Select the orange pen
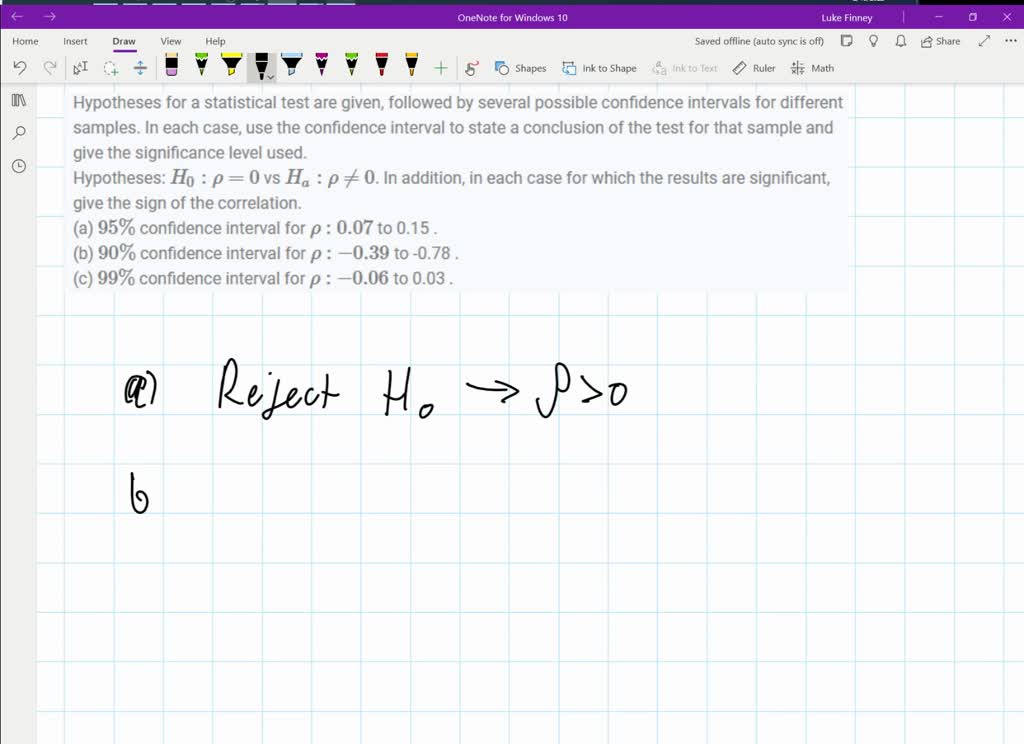Screen dimensions: 1024x744 (x=411, y=65)
